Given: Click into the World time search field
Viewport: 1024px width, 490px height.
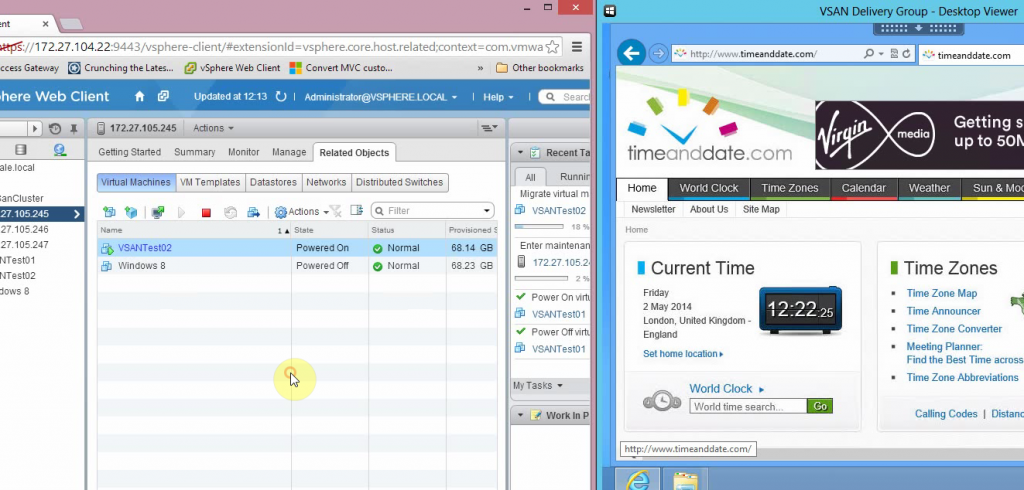Looking at the screenshot, I should tap(748, 406).
